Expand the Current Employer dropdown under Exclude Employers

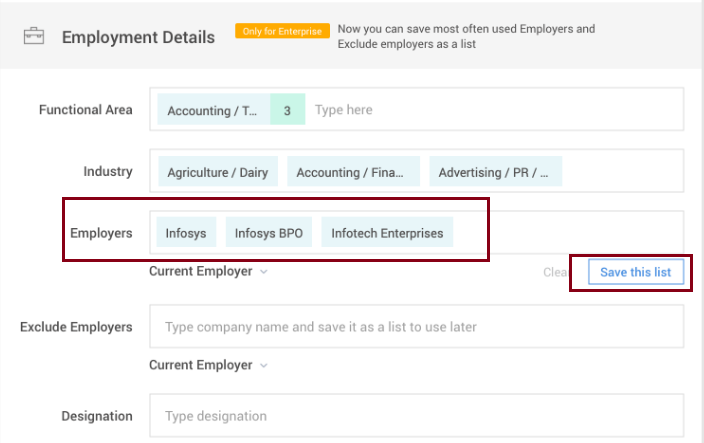[x=208, y=365]
